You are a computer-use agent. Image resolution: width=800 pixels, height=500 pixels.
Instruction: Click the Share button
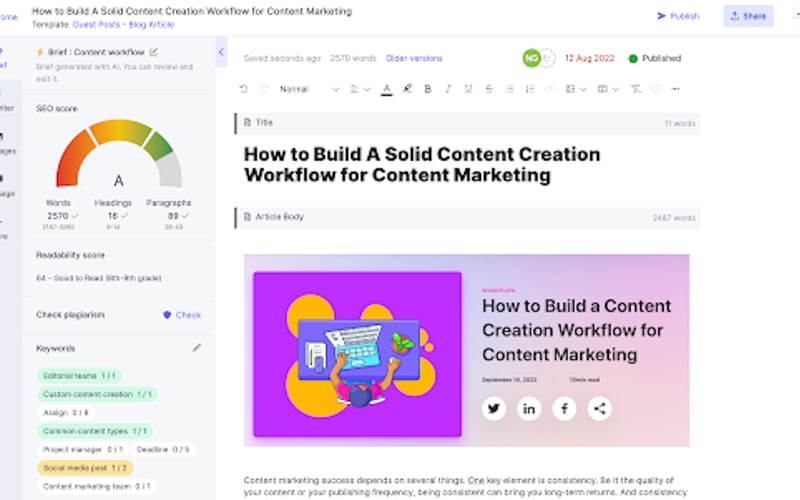[x=748, y=16]
